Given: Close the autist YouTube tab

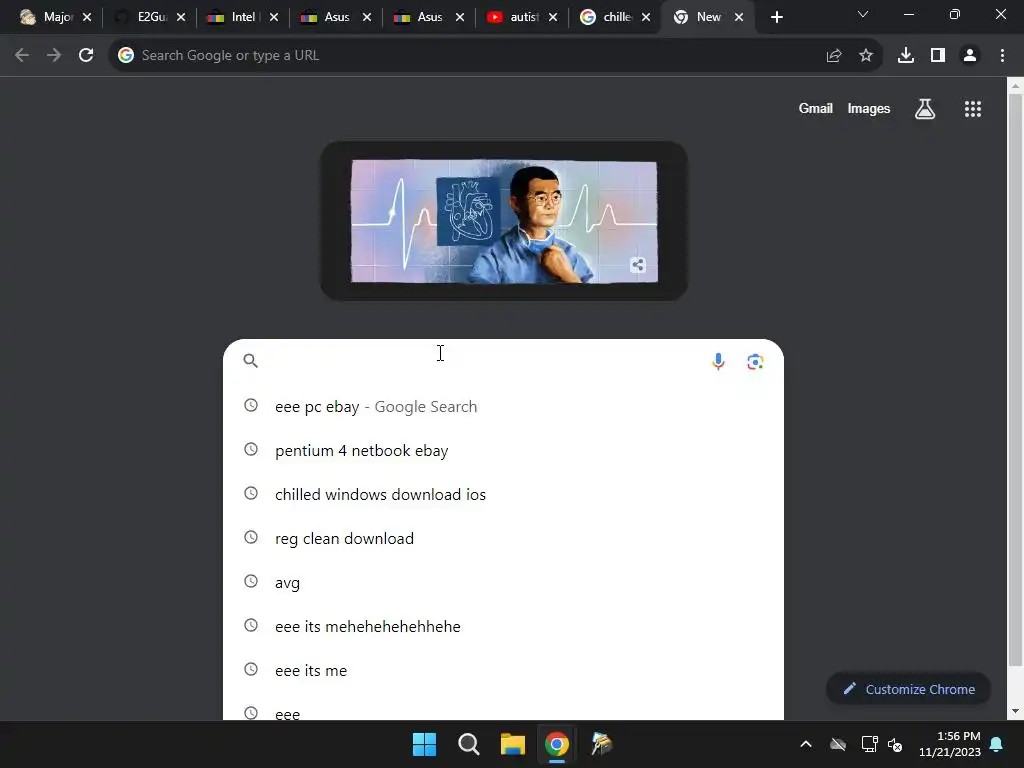Looking at the screenshot, I should click(x=553, y=18).
